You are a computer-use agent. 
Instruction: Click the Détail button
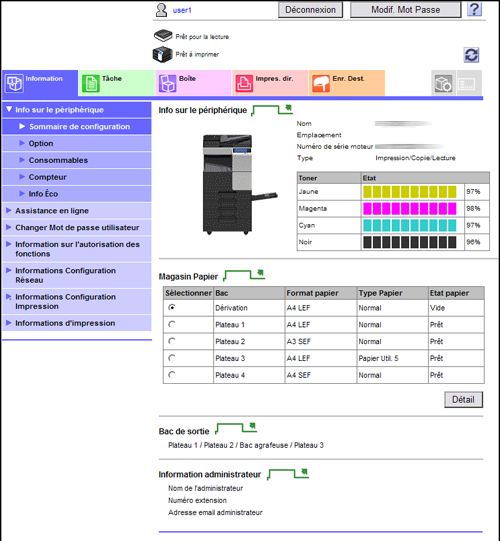pyautogui.click(x=463, y=400)
